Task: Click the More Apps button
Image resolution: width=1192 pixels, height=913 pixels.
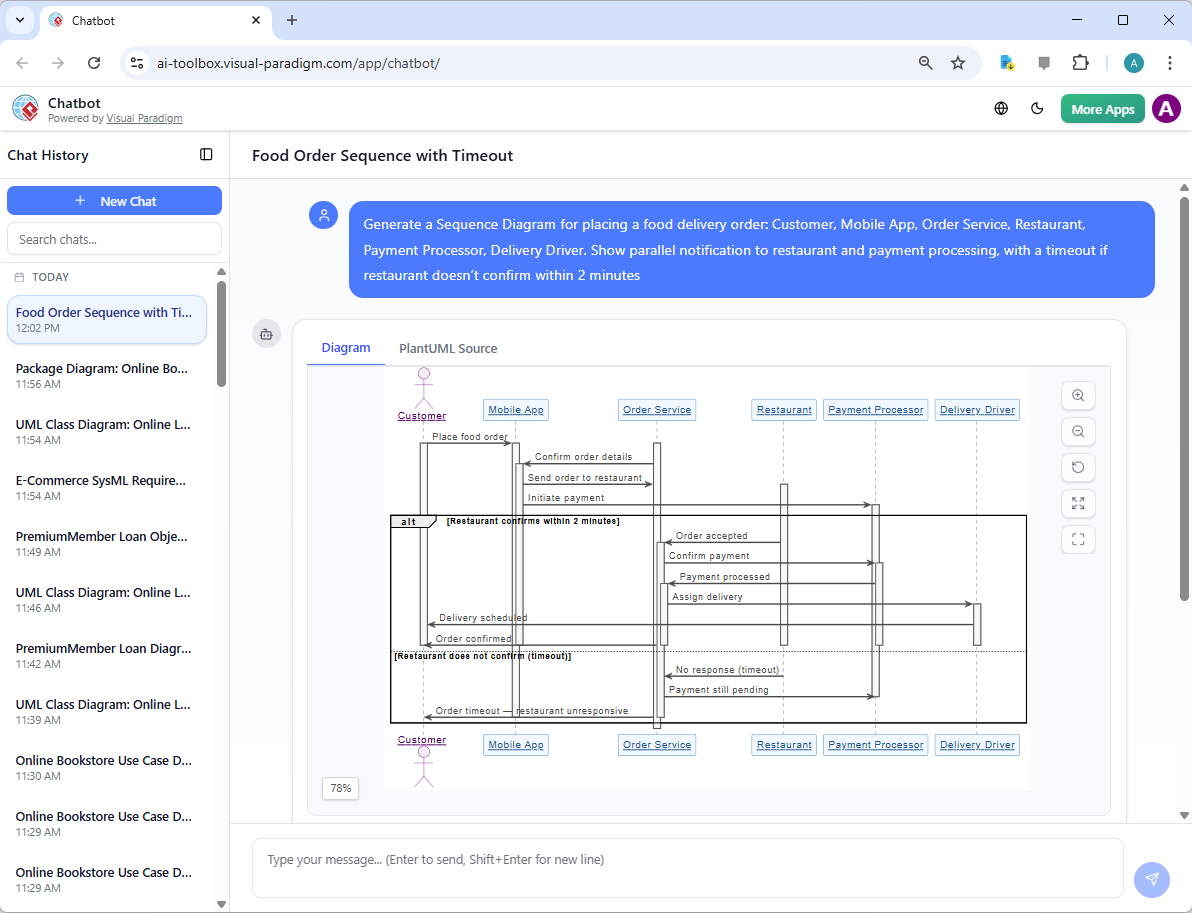Action: tap(1103, 109)
